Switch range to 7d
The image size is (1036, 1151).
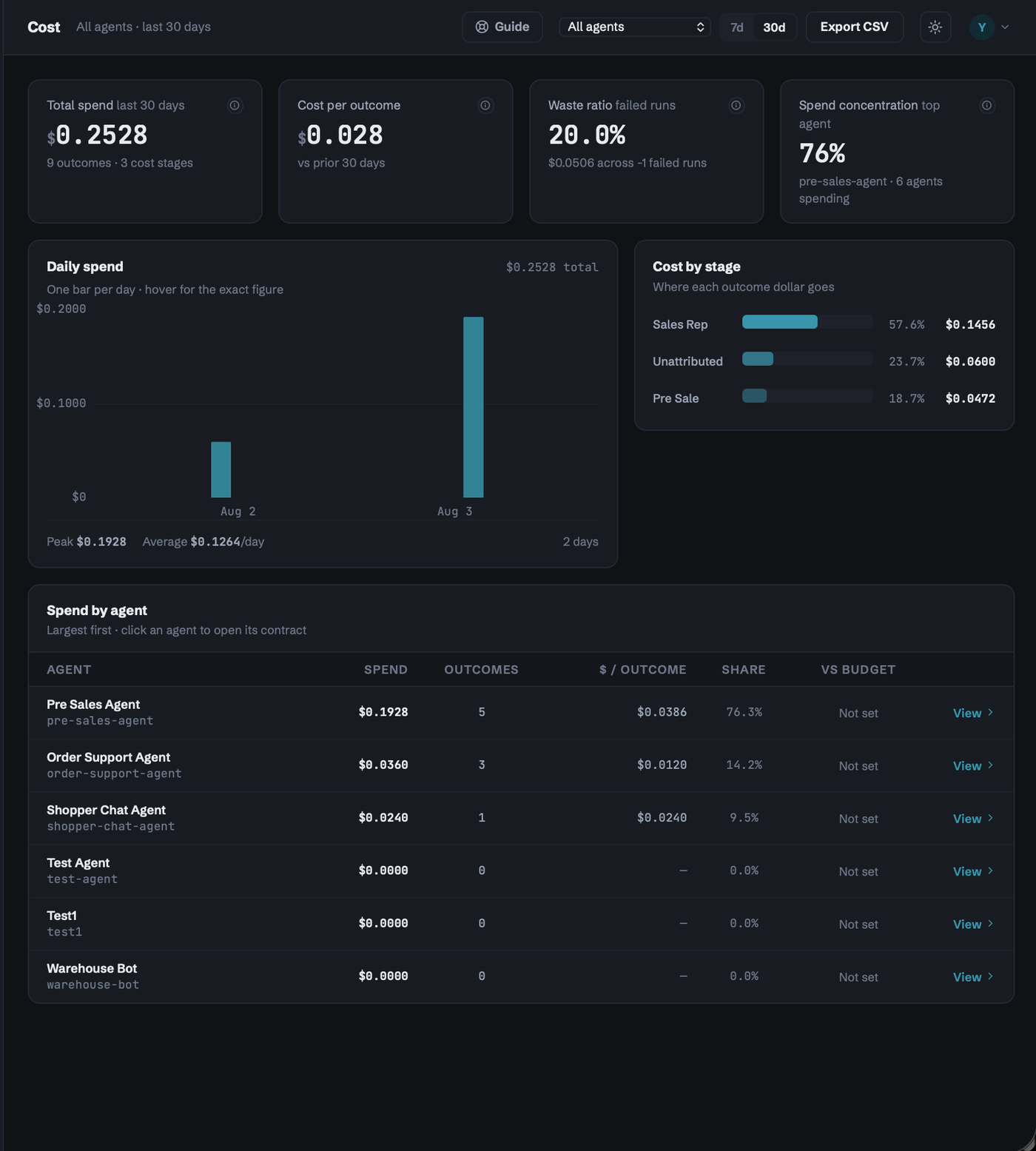(737, 27)
